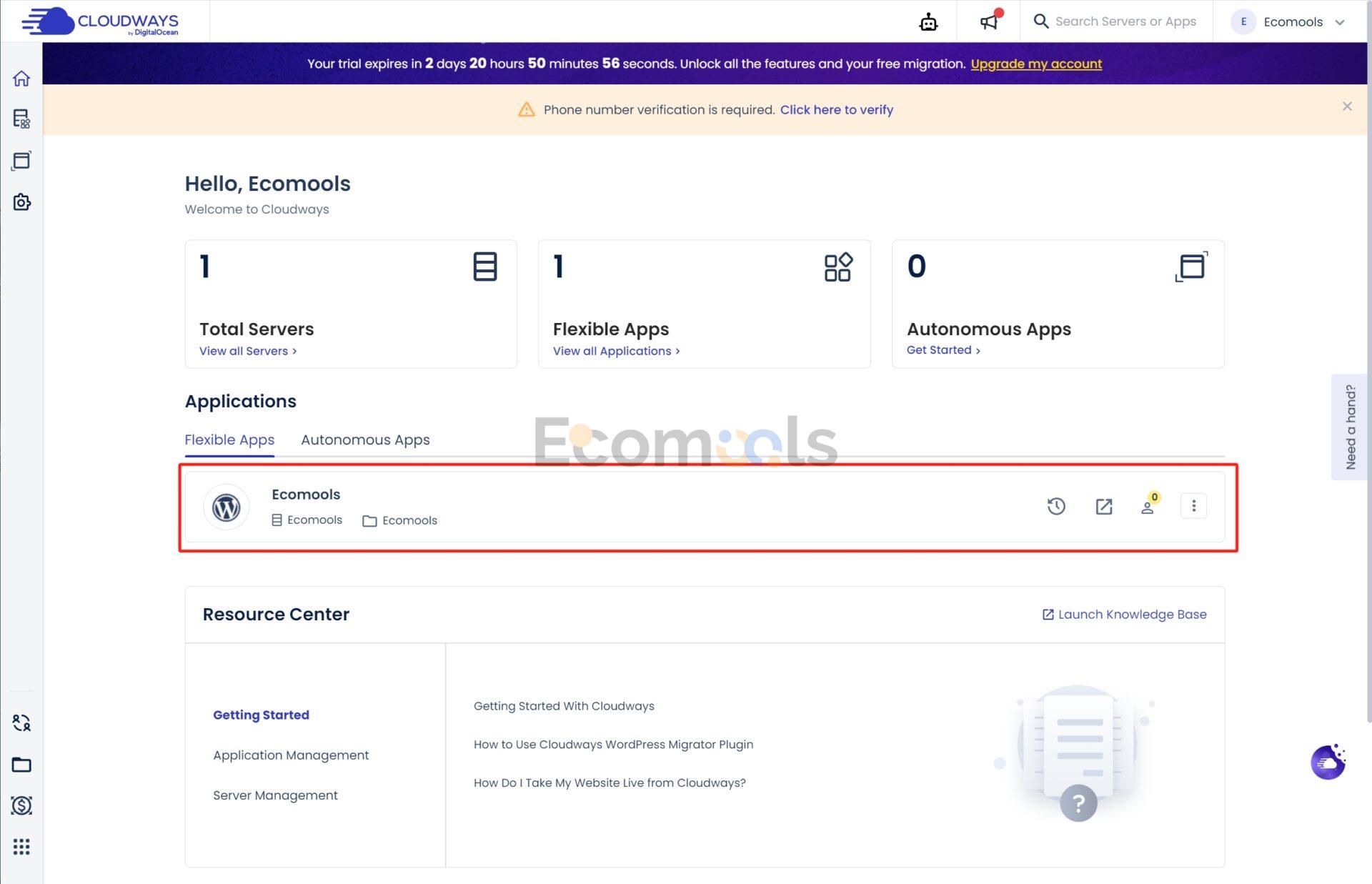1372x884 pixels.
Task: Click the Ecomools project folder label
Action: coord(400,521)
